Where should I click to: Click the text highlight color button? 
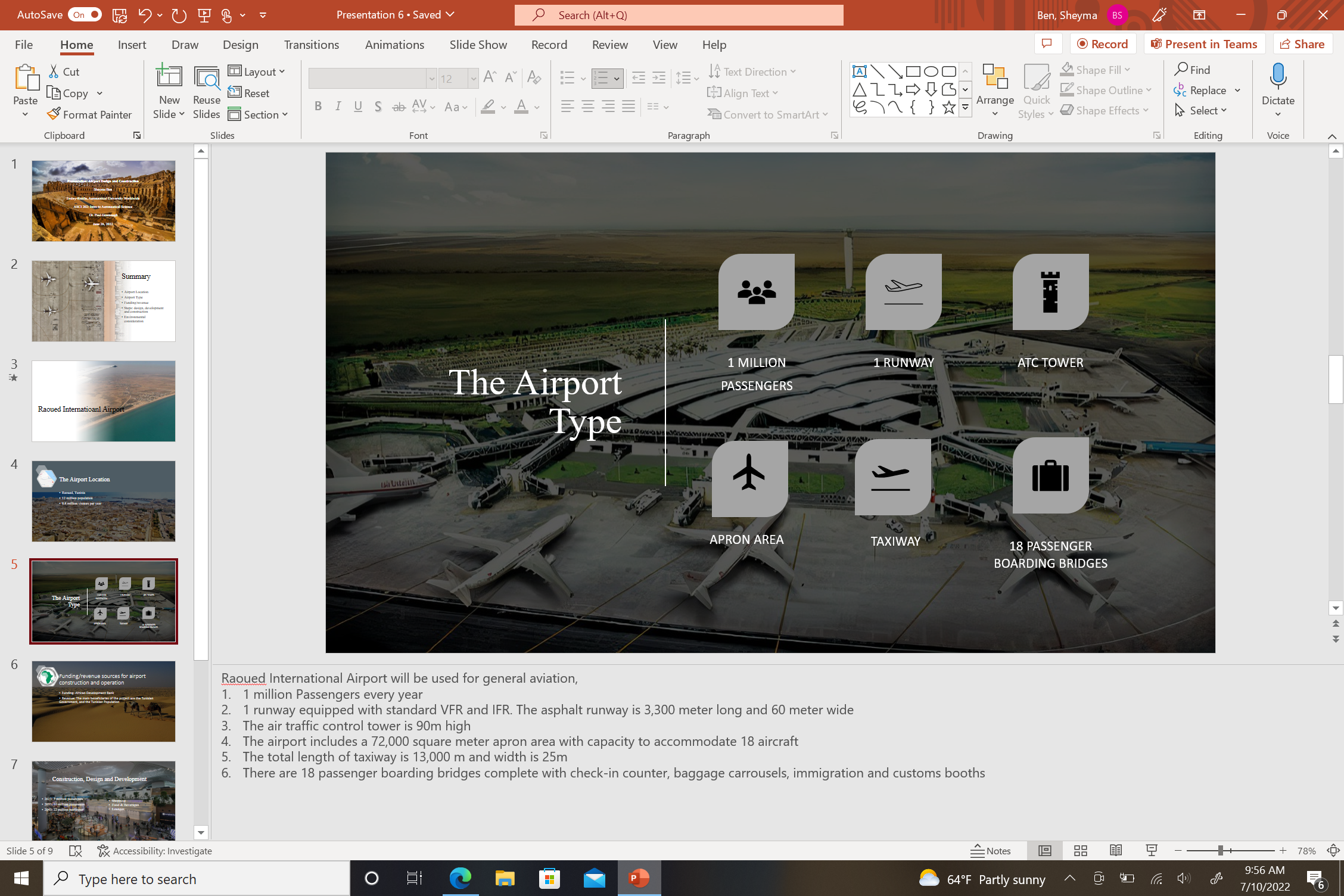tap(488, 107)
